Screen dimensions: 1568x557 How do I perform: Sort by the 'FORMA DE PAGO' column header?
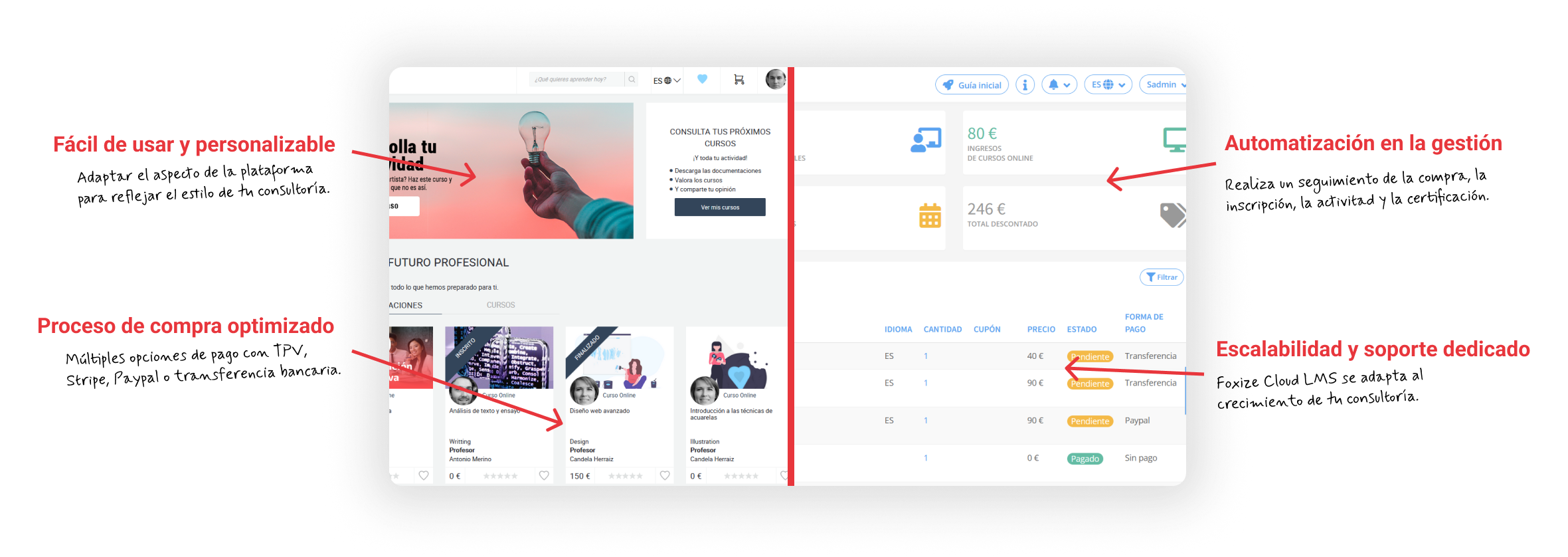pos(1144,323)
